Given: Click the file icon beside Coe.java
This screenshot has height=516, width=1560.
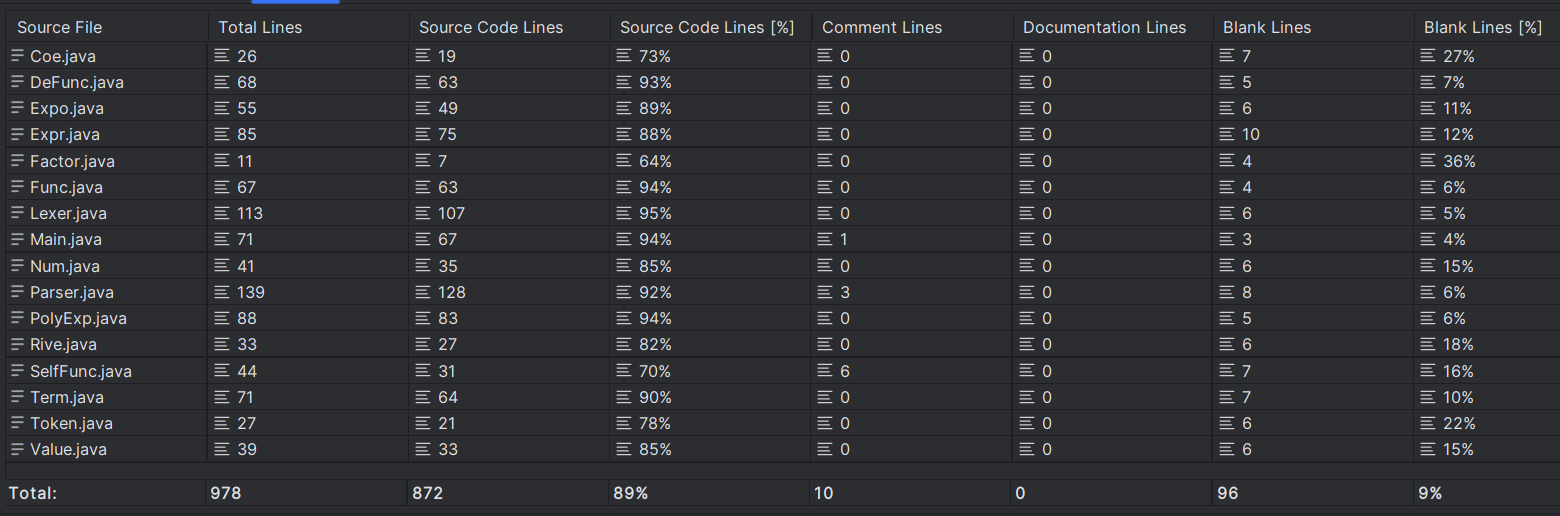Looking at the screenshot, I should tap(17, 56).
